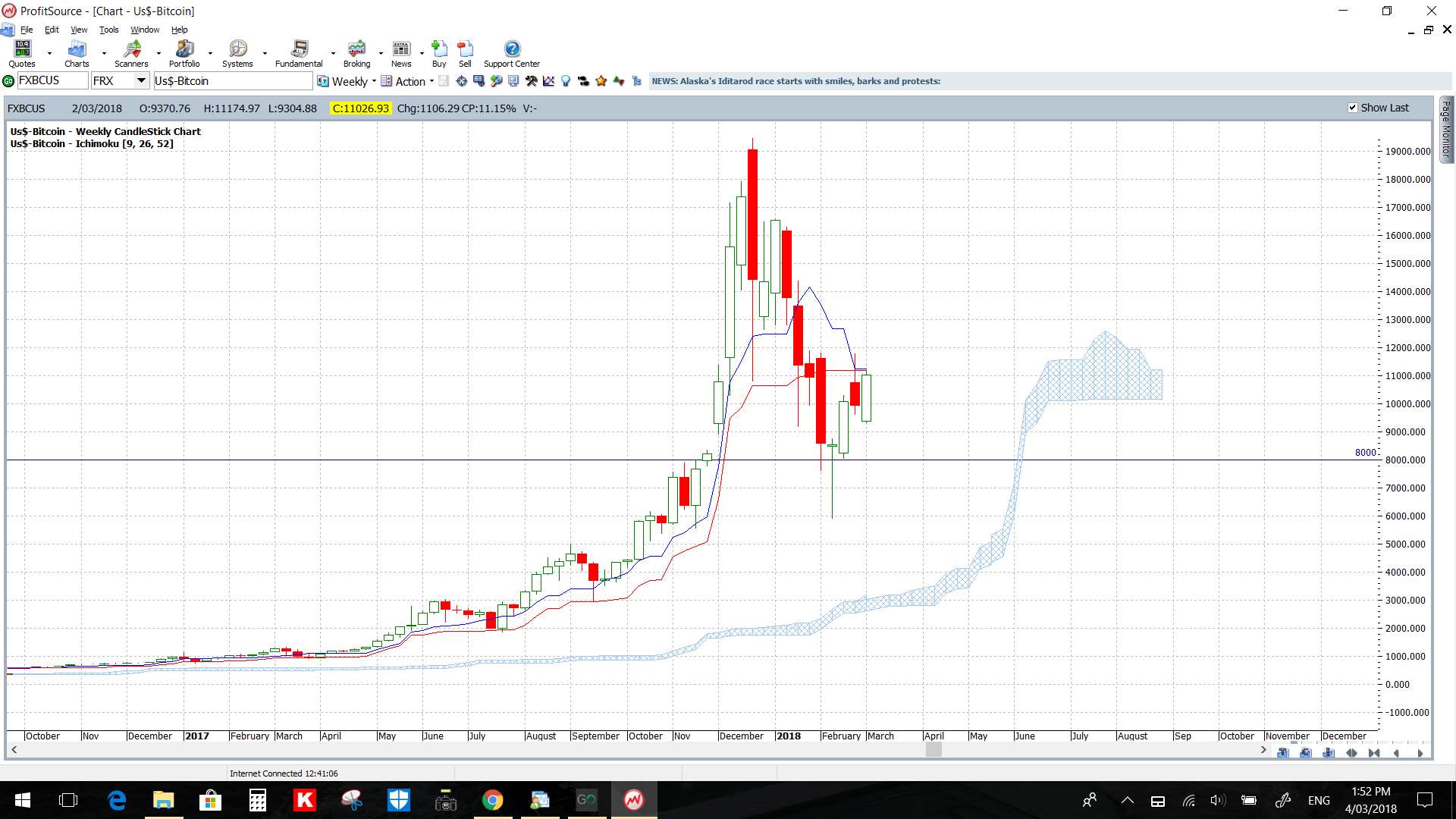The image size is (1456, 819).
Task: Expand the Quotes dropdown arrow
Action: [x=49, y=54]
